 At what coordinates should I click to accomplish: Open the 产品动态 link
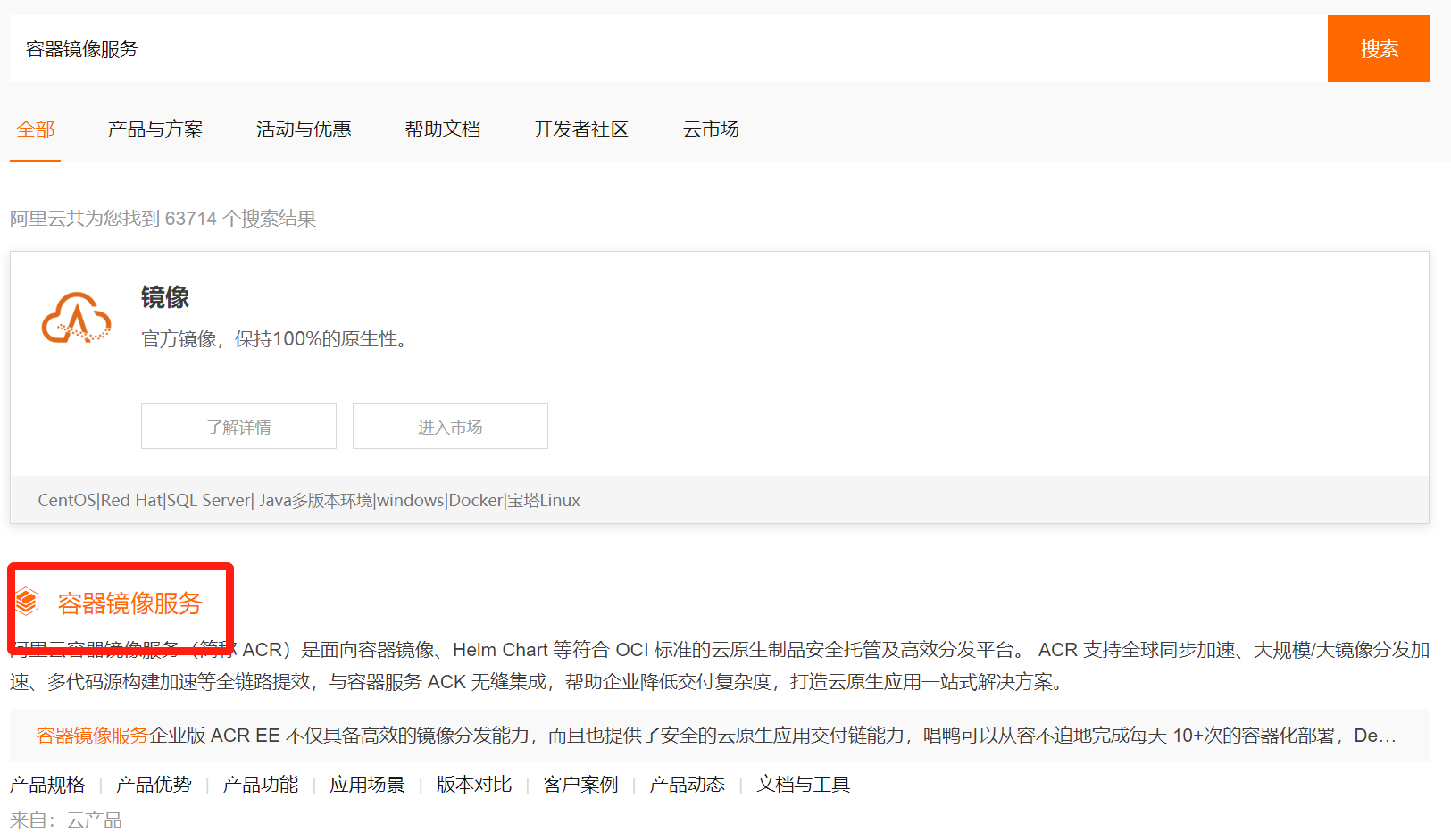click(x=688, y=785)
